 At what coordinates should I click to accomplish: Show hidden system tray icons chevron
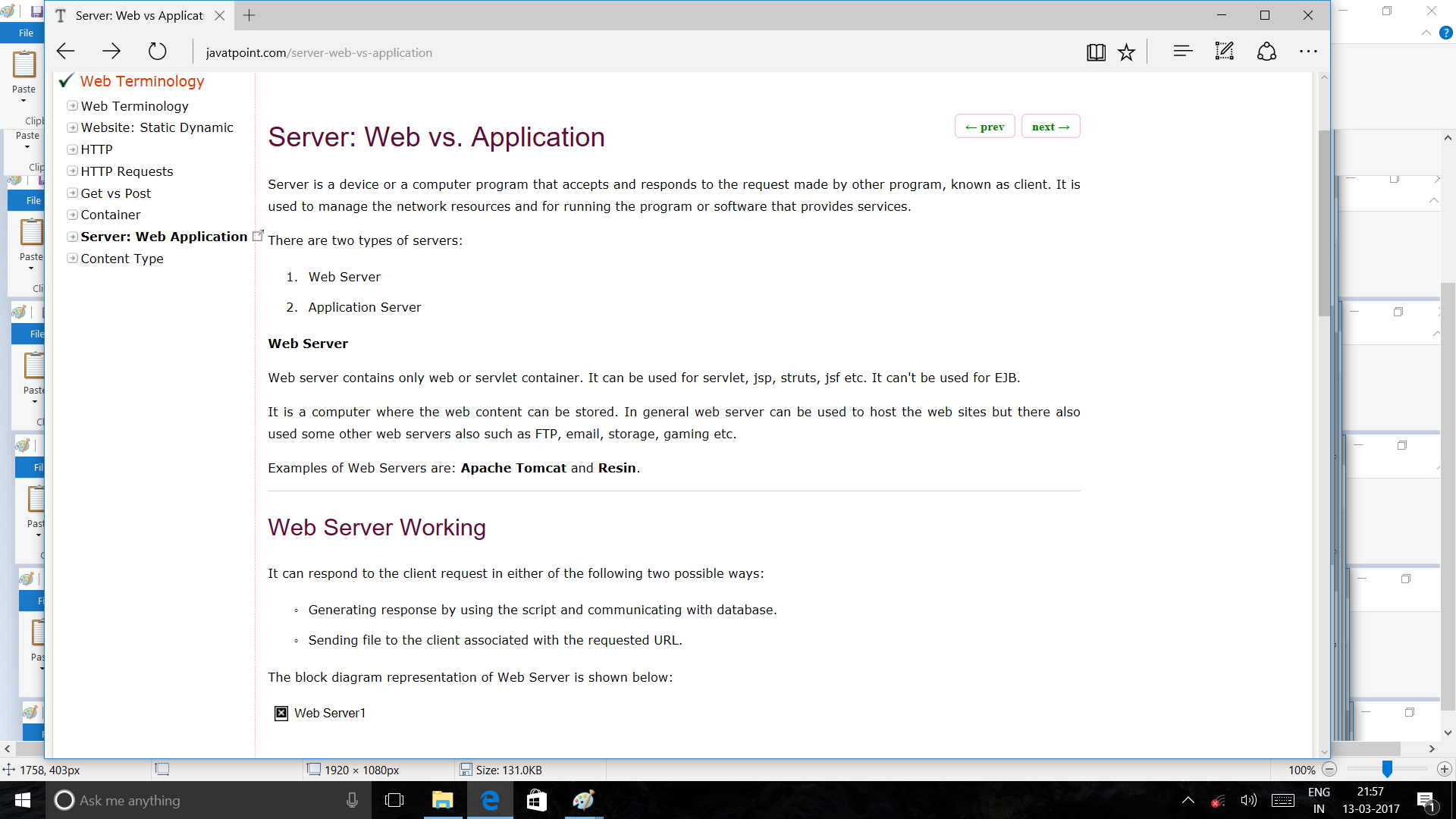pyautogui.click(x=1188, y=800)
